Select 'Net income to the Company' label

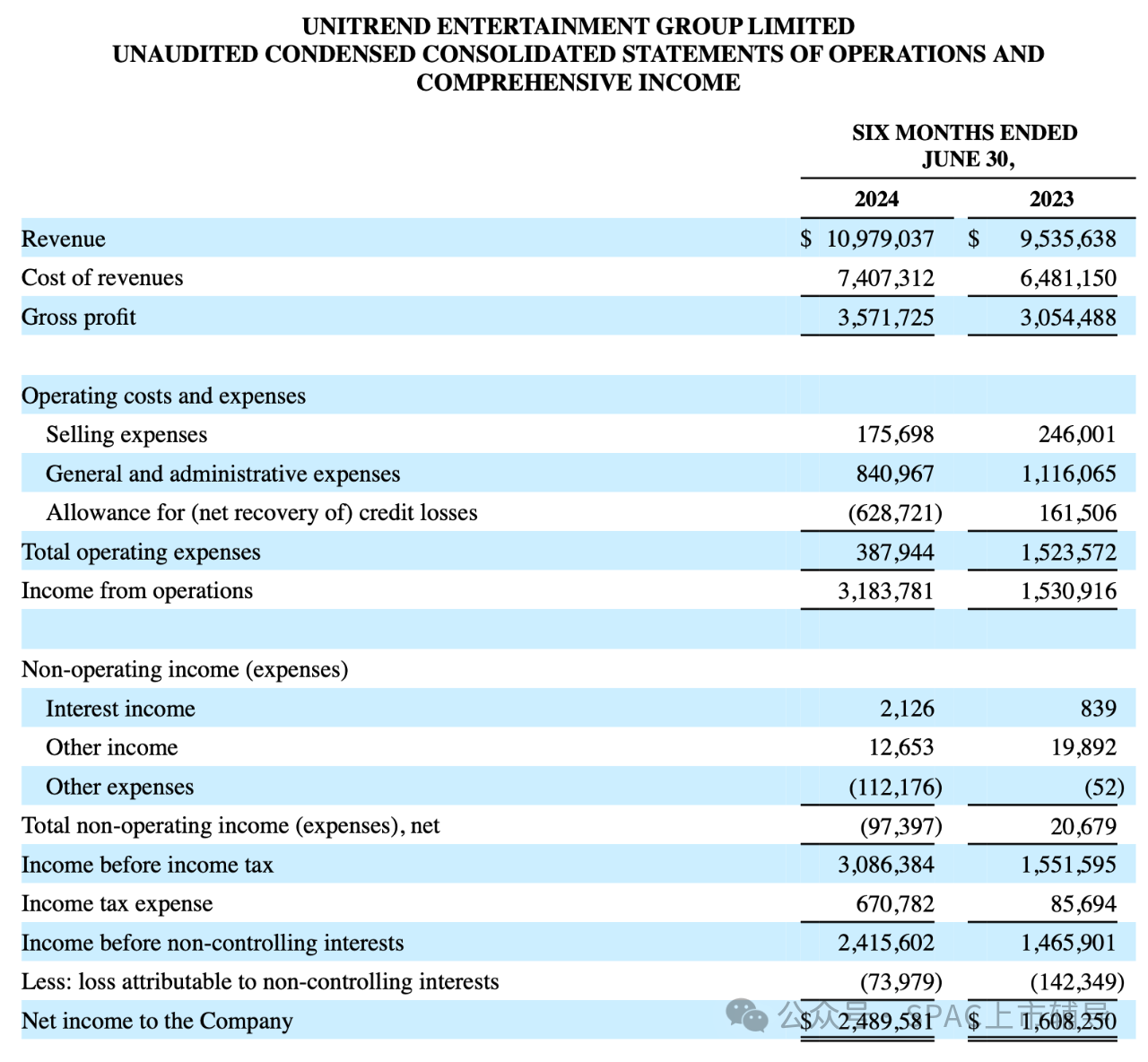[x=157, y=1022]
